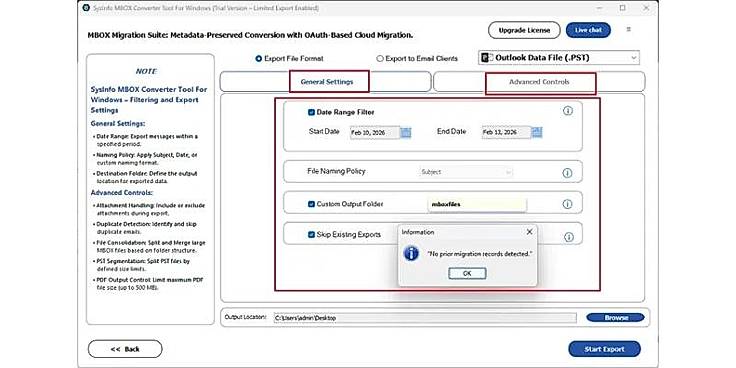
Task: Click the info icon for Skip Existing Exports
Action: coord(568,237)
